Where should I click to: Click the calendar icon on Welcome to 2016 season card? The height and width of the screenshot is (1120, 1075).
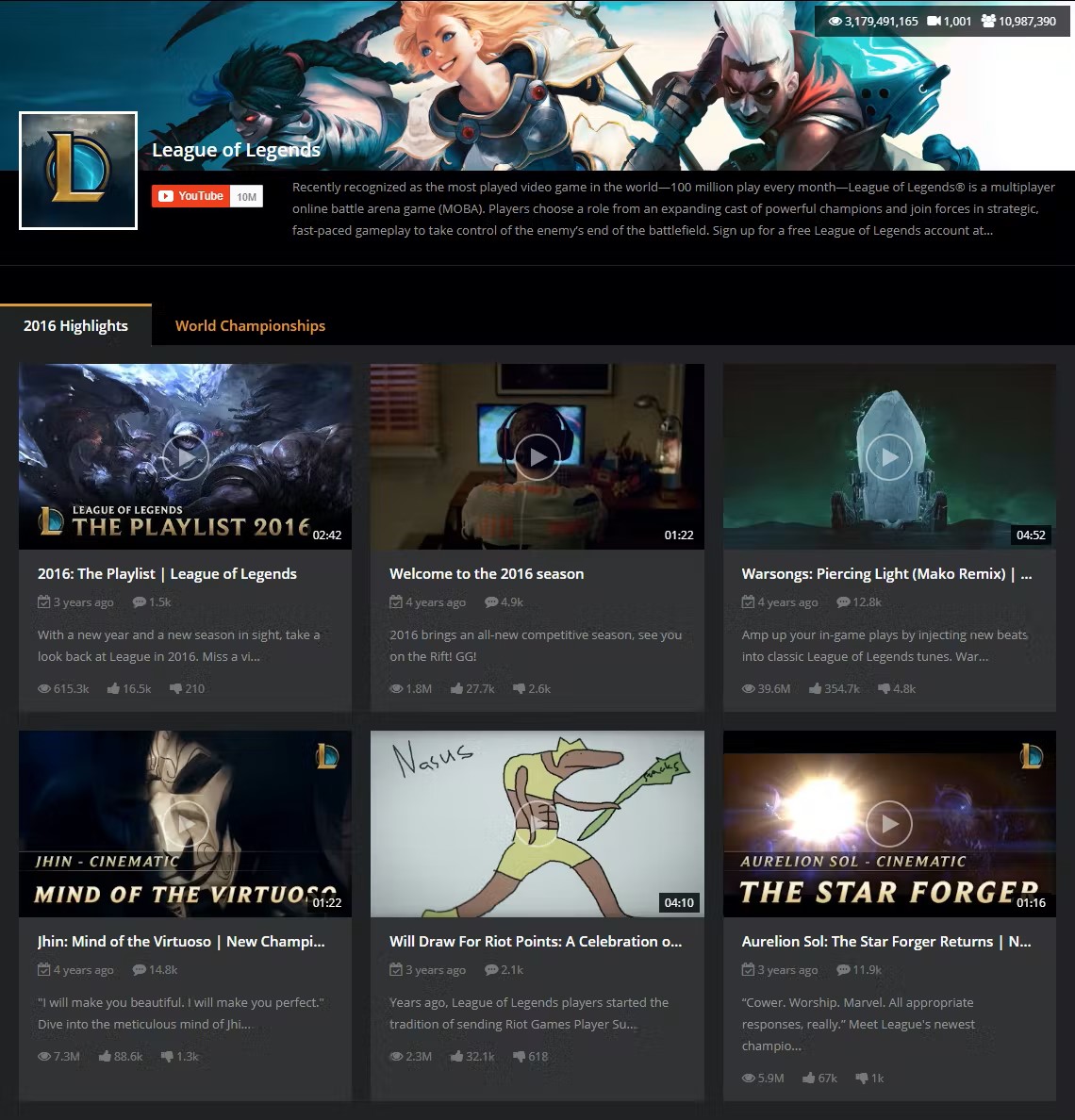396,601
